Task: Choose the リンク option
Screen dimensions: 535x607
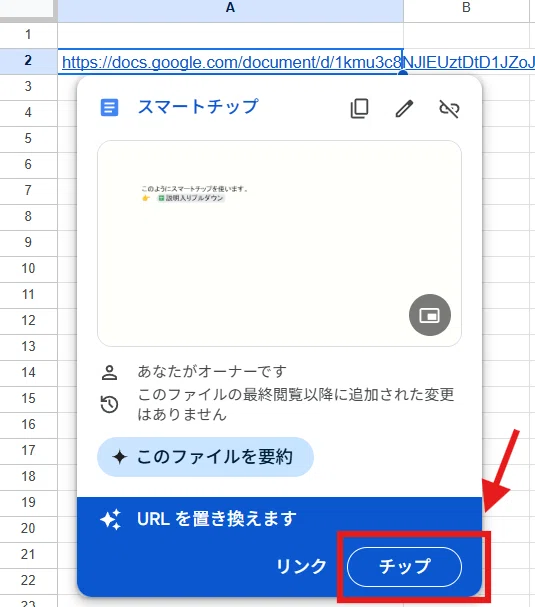Action: (x=302, y=567)
